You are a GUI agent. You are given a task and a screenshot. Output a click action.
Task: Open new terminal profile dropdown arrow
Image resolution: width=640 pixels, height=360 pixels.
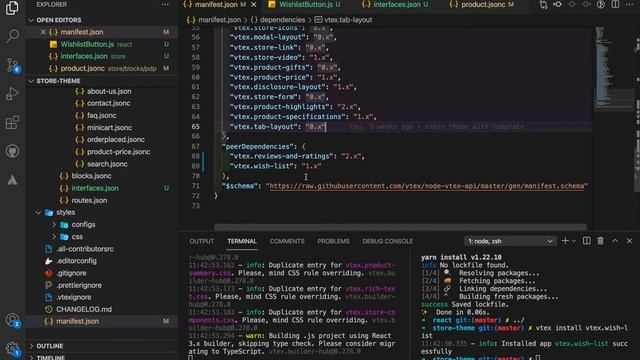tap(573, 241)
